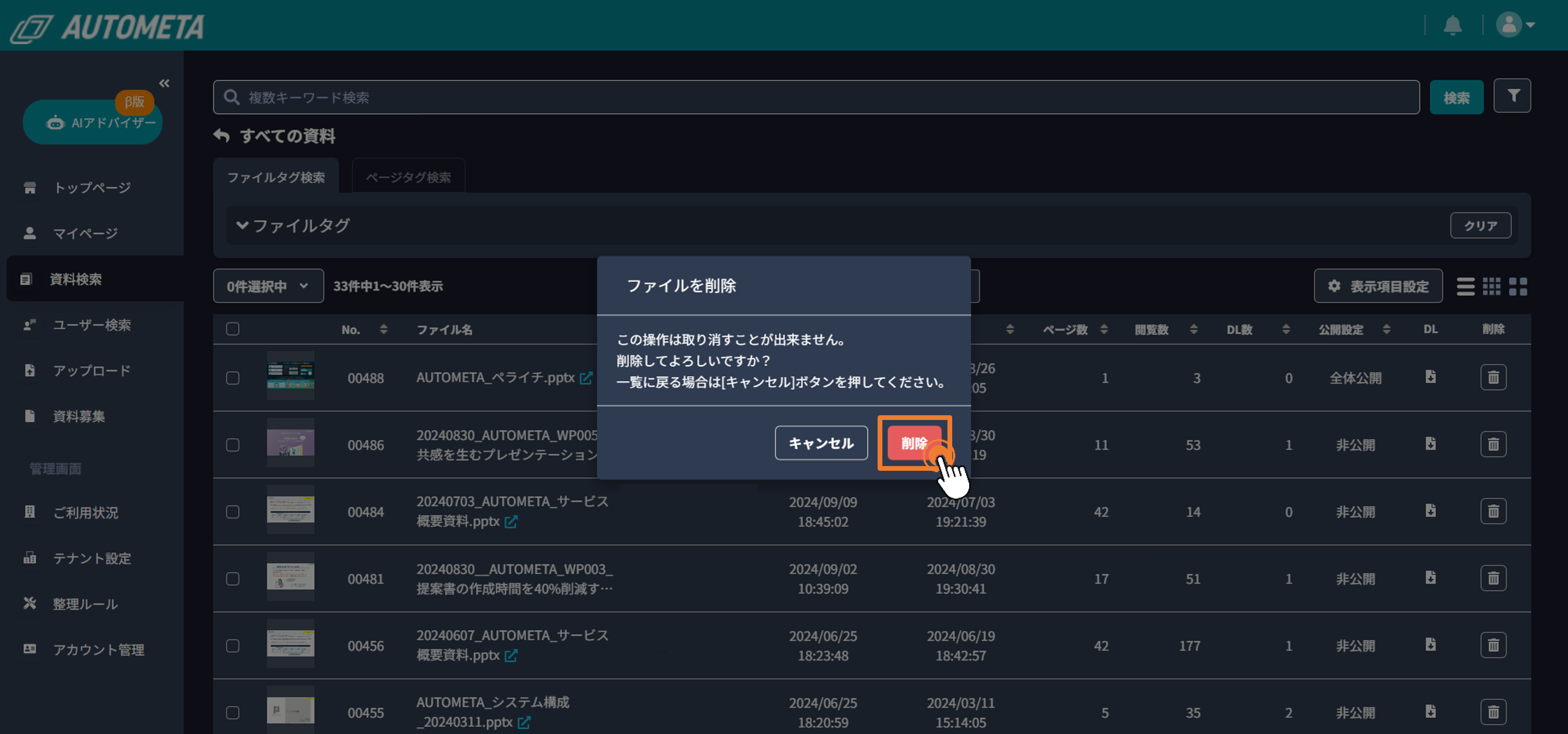The image size is (1568, 734).
Task: Click the notification bell icon
Action: pyautogui.click(x=1453, y=26)
